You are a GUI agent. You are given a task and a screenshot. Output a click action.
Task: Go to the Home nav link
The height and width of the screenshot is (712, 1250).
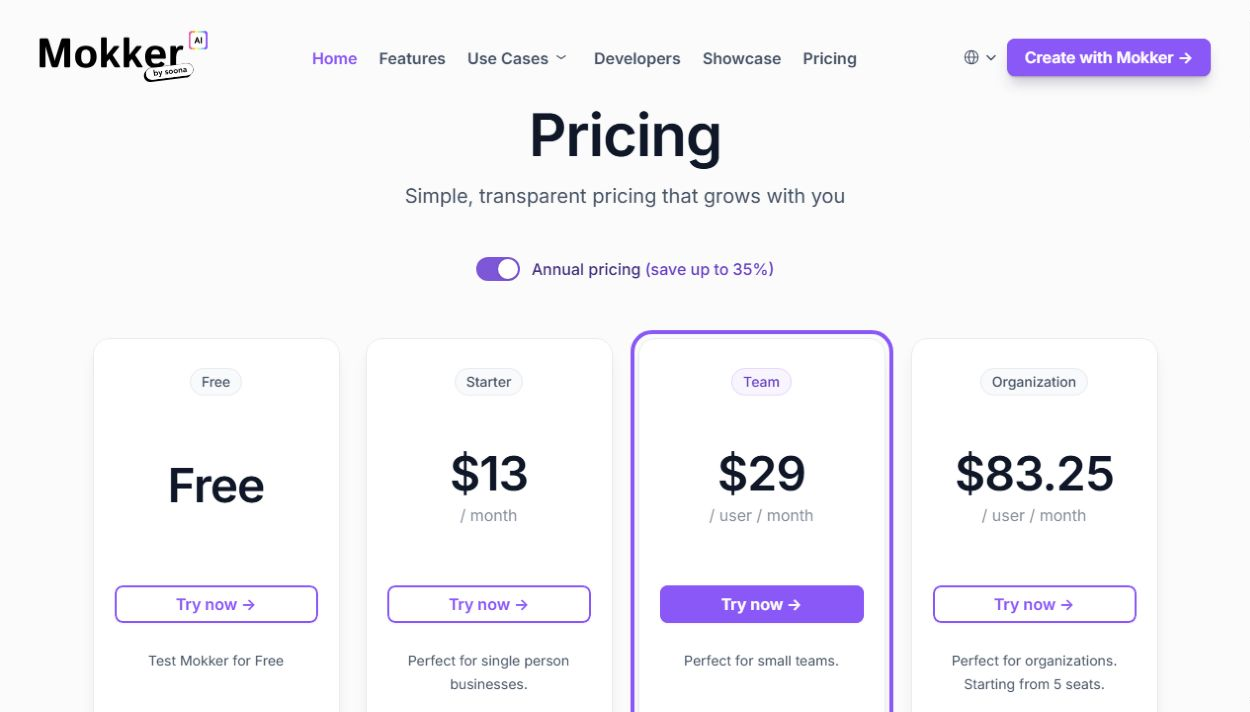[334, 58]
